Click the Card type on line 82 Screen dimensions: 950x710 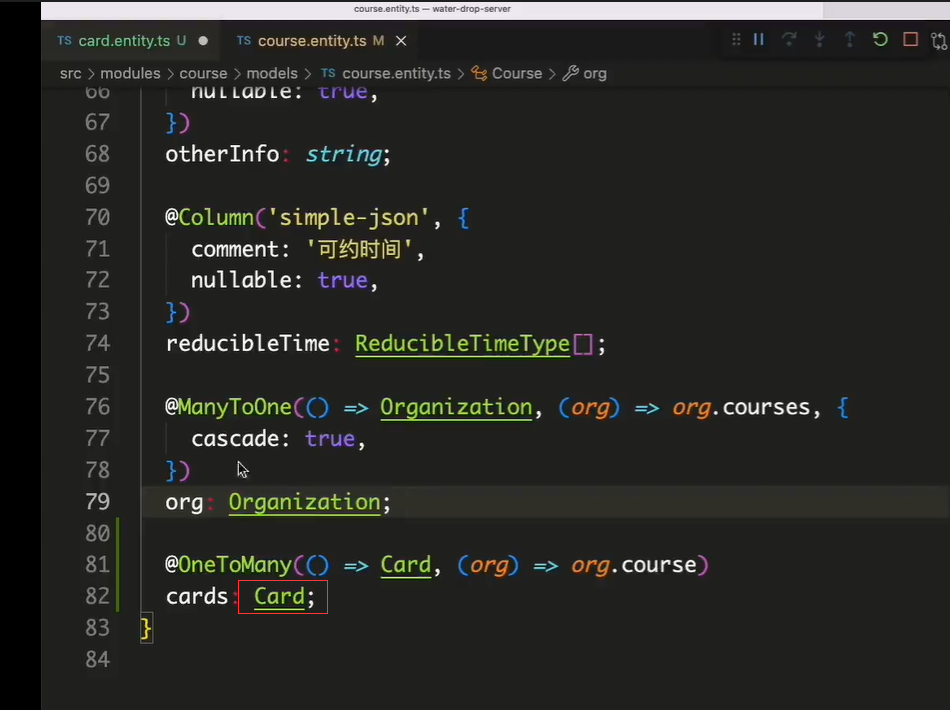tap(279, 597)
